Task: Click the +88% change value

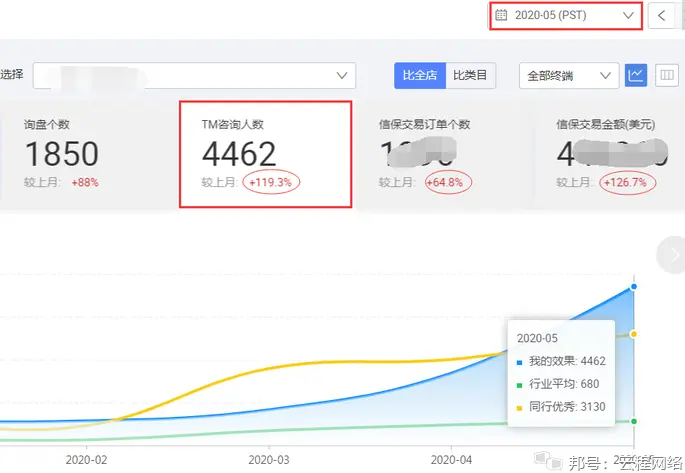Action: pos(85,183)
